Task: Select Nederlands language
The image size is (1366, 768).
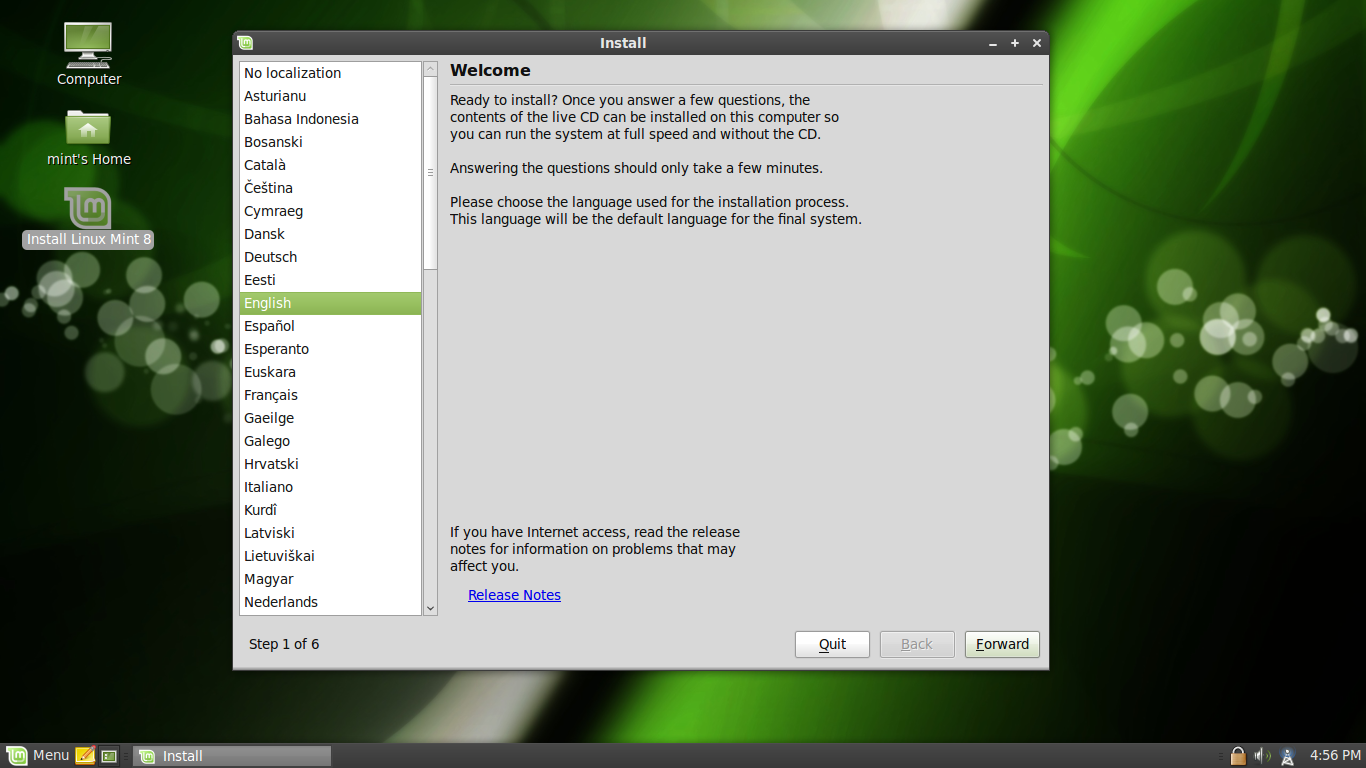Action: pyautogui.click(x=330, y=602)
